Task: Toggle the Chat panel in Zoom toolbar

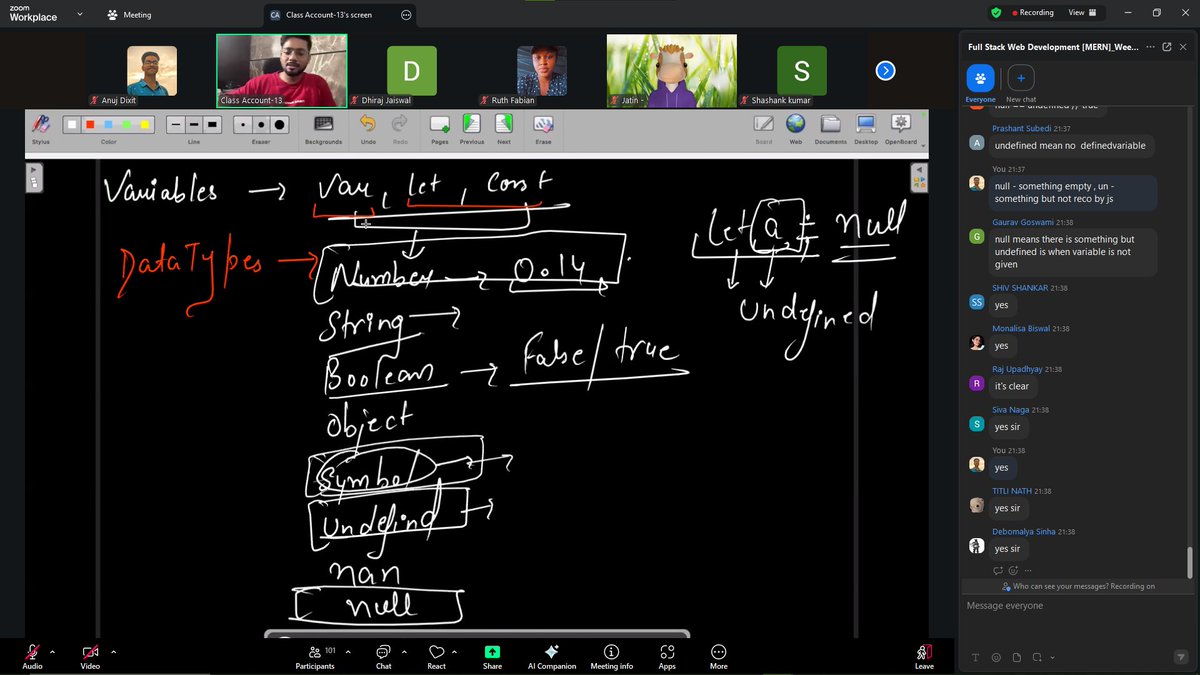Action: coord(383,656)
